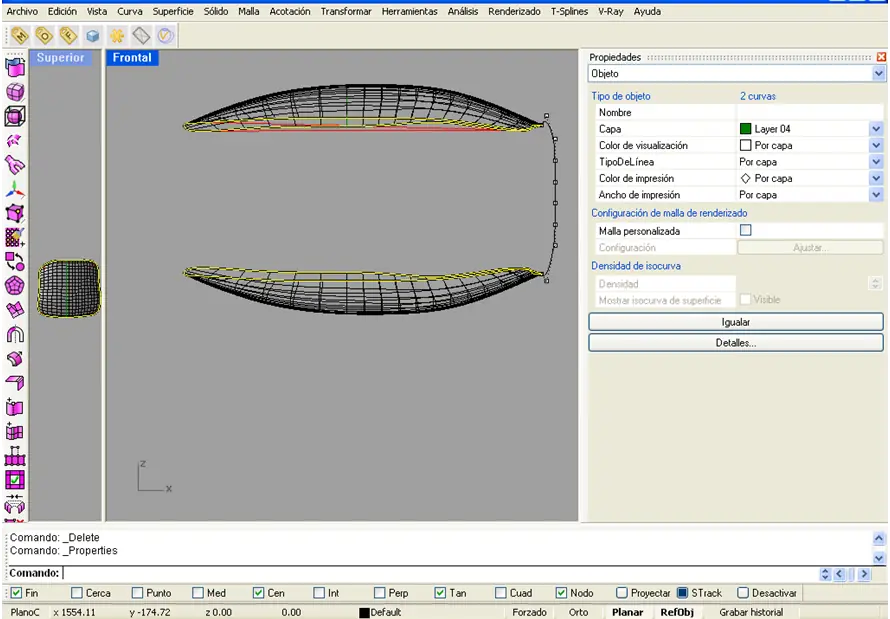Screen dimensions: 890x619
Task: Enable the Cerca object snap
Action: point(77,593)
